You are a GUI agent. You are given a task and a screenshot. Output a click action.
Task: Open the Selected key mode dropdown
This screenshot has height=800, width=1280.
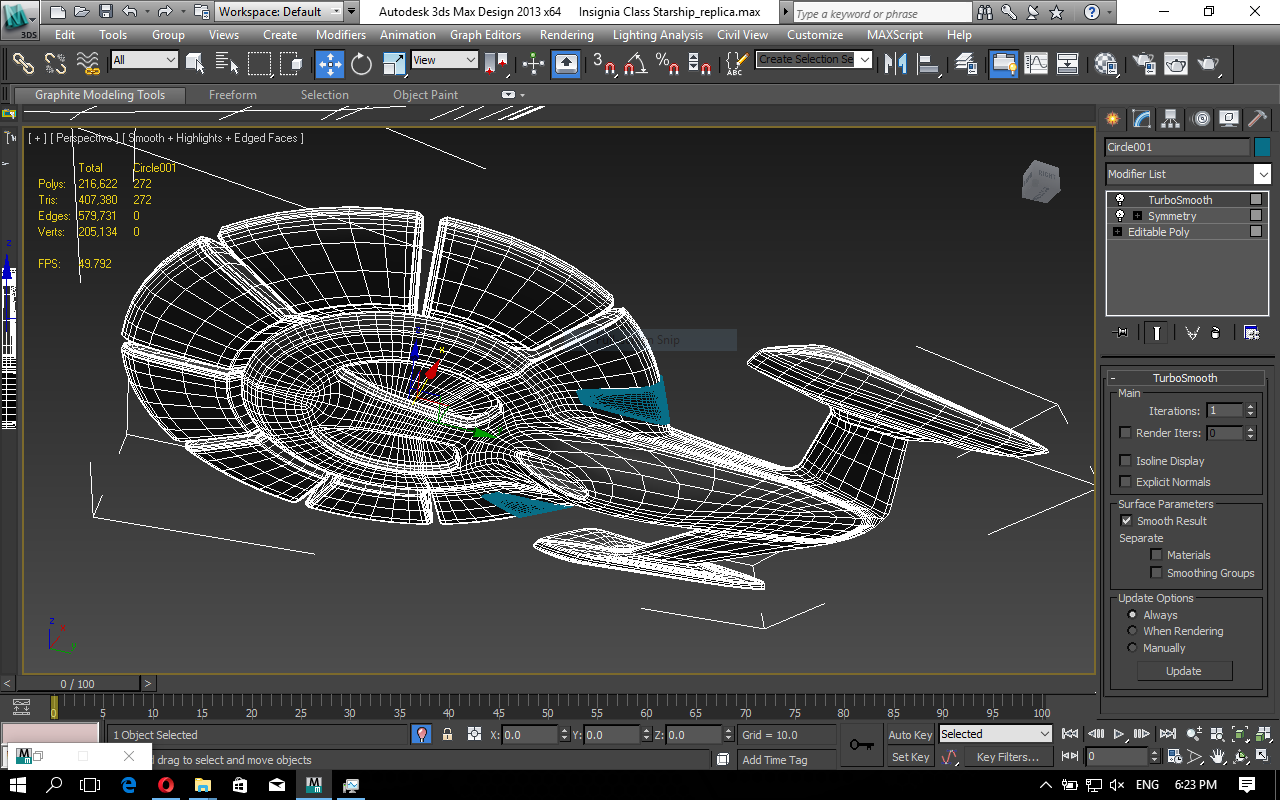coord(995,734)
